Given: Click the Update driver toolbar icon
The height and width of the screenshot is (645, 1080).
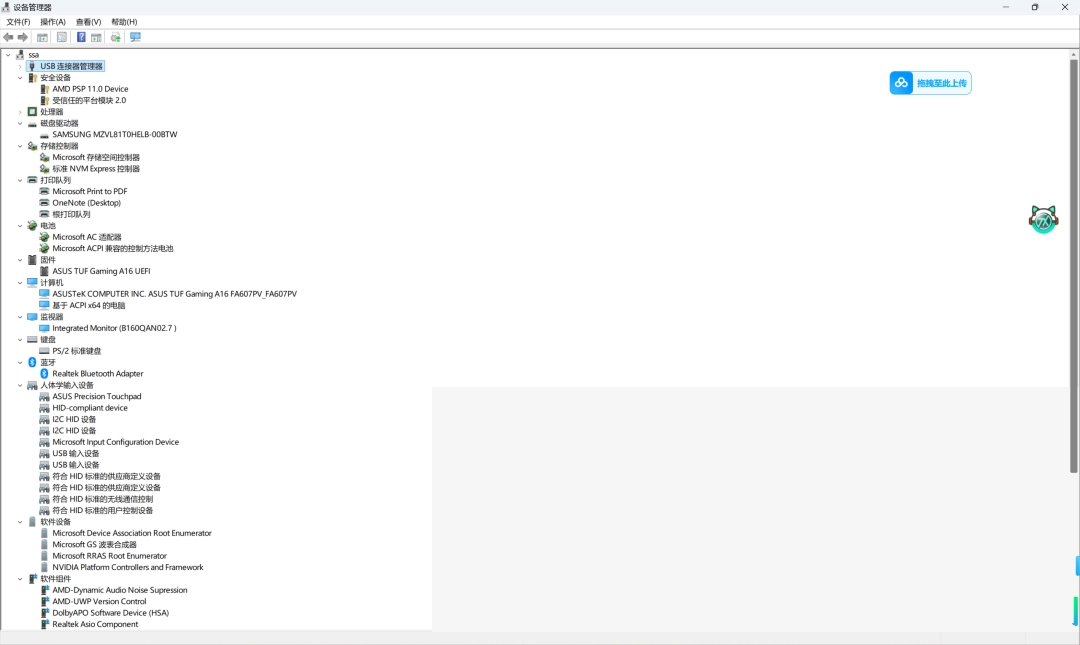Looking at the screenshot, I should click(x=116, y=37).
